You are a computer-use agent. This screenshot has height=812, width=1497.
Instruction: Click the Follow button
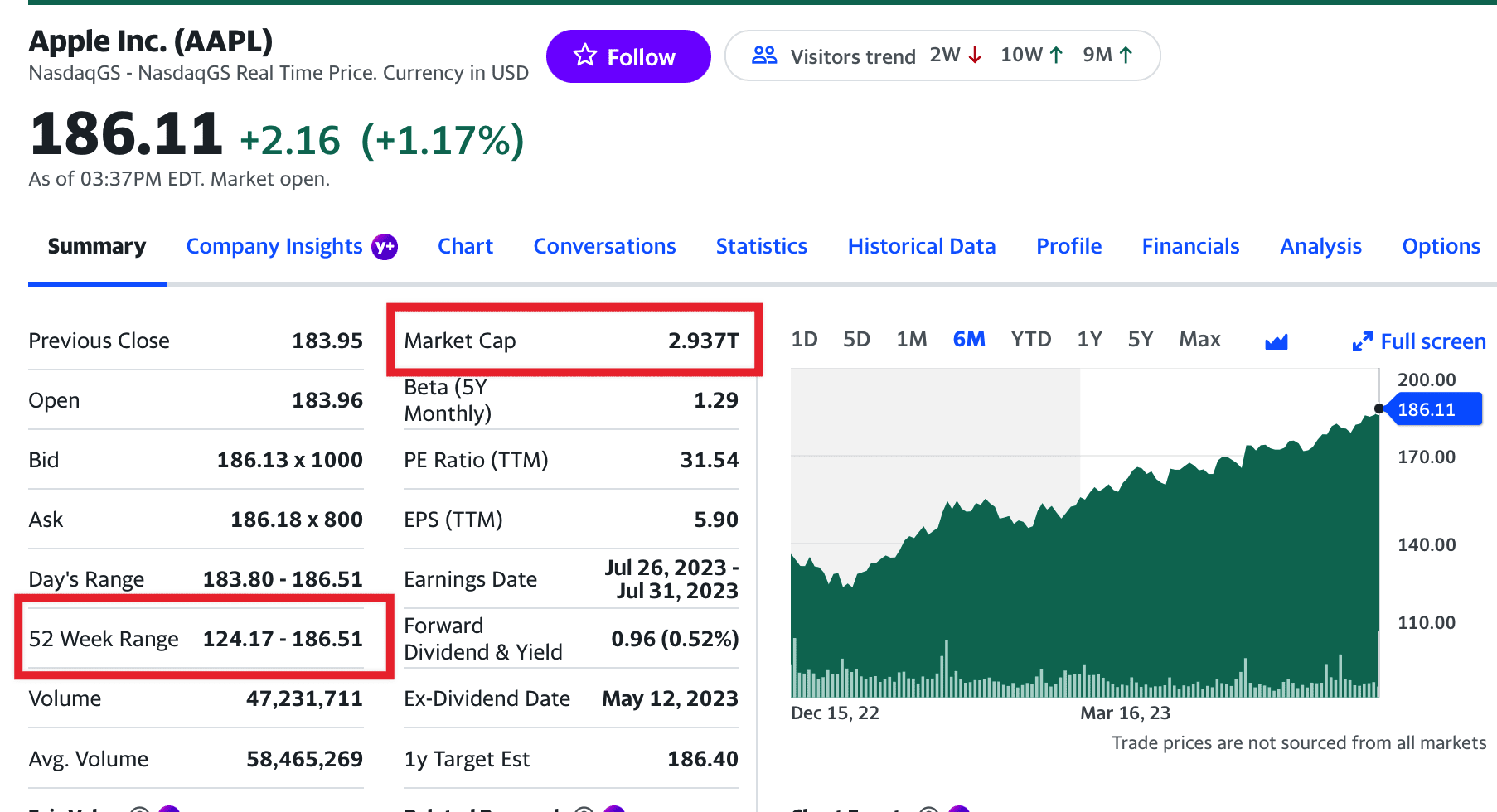627,56
